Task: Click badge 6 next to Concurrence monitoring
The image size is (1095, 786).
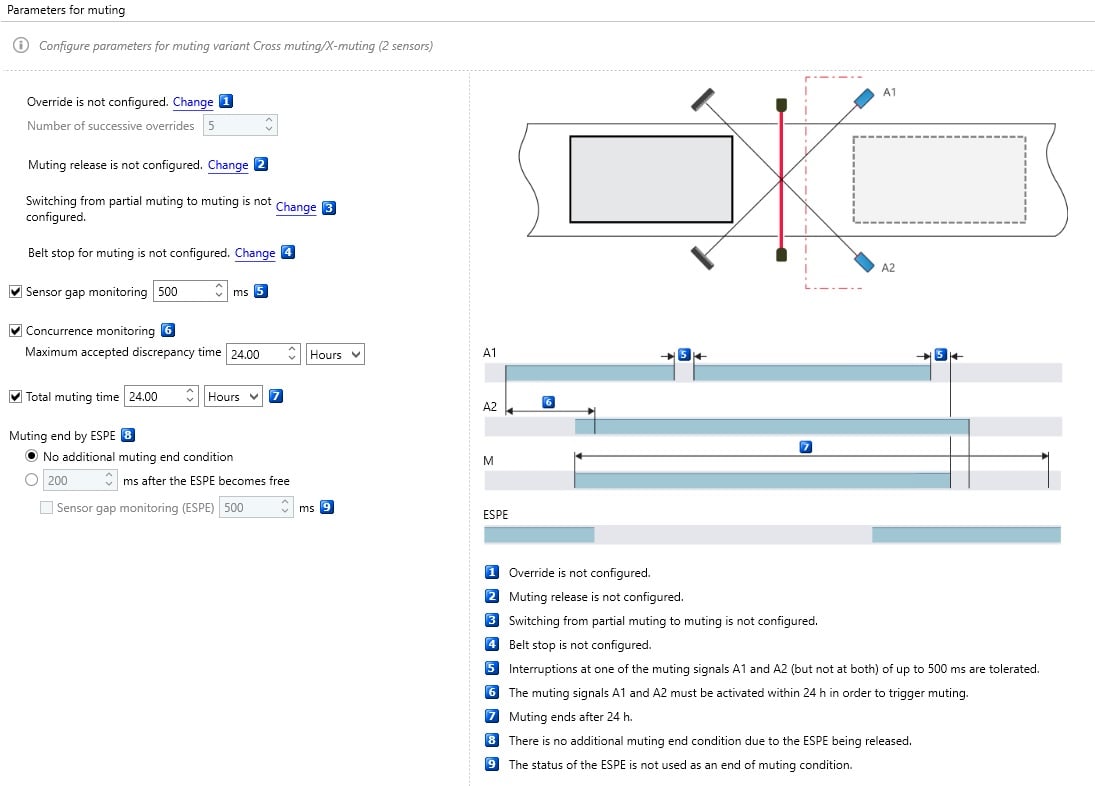Action: click(x=168, y=330)
